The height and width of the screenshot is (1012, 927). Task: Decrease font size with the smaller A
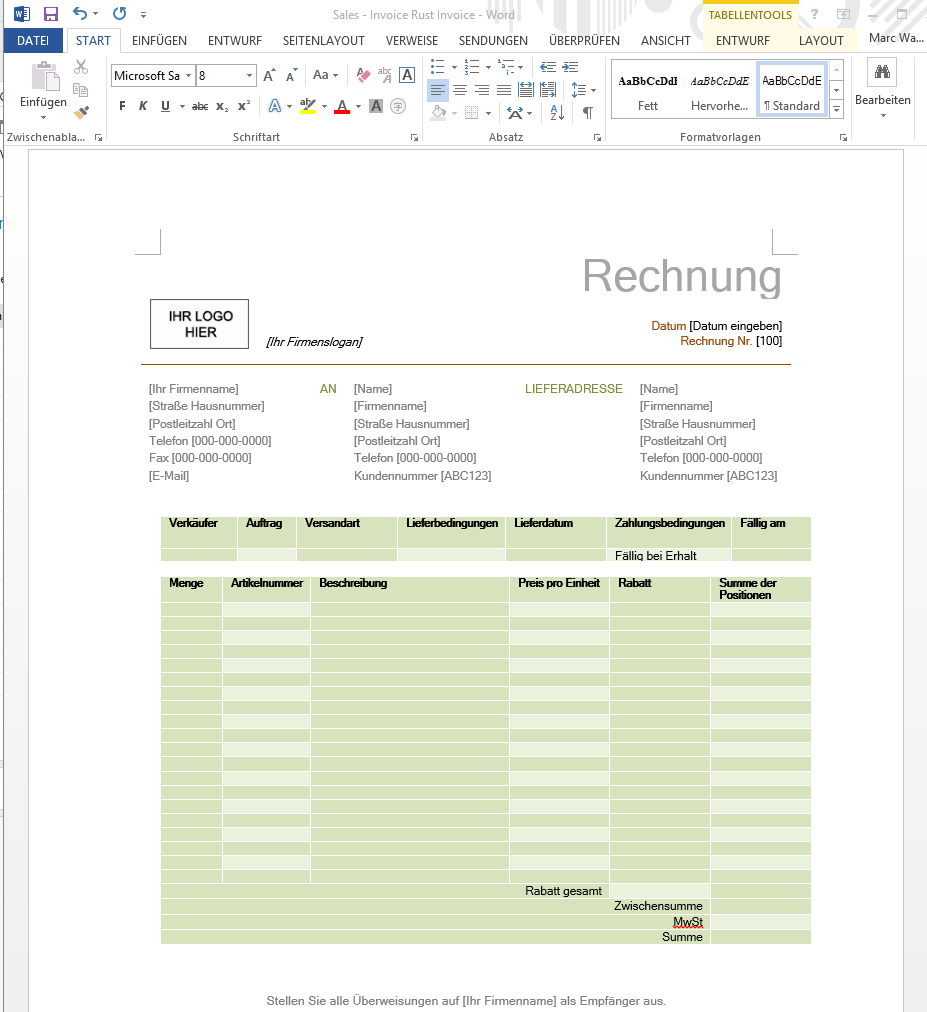tap(291, 76)
